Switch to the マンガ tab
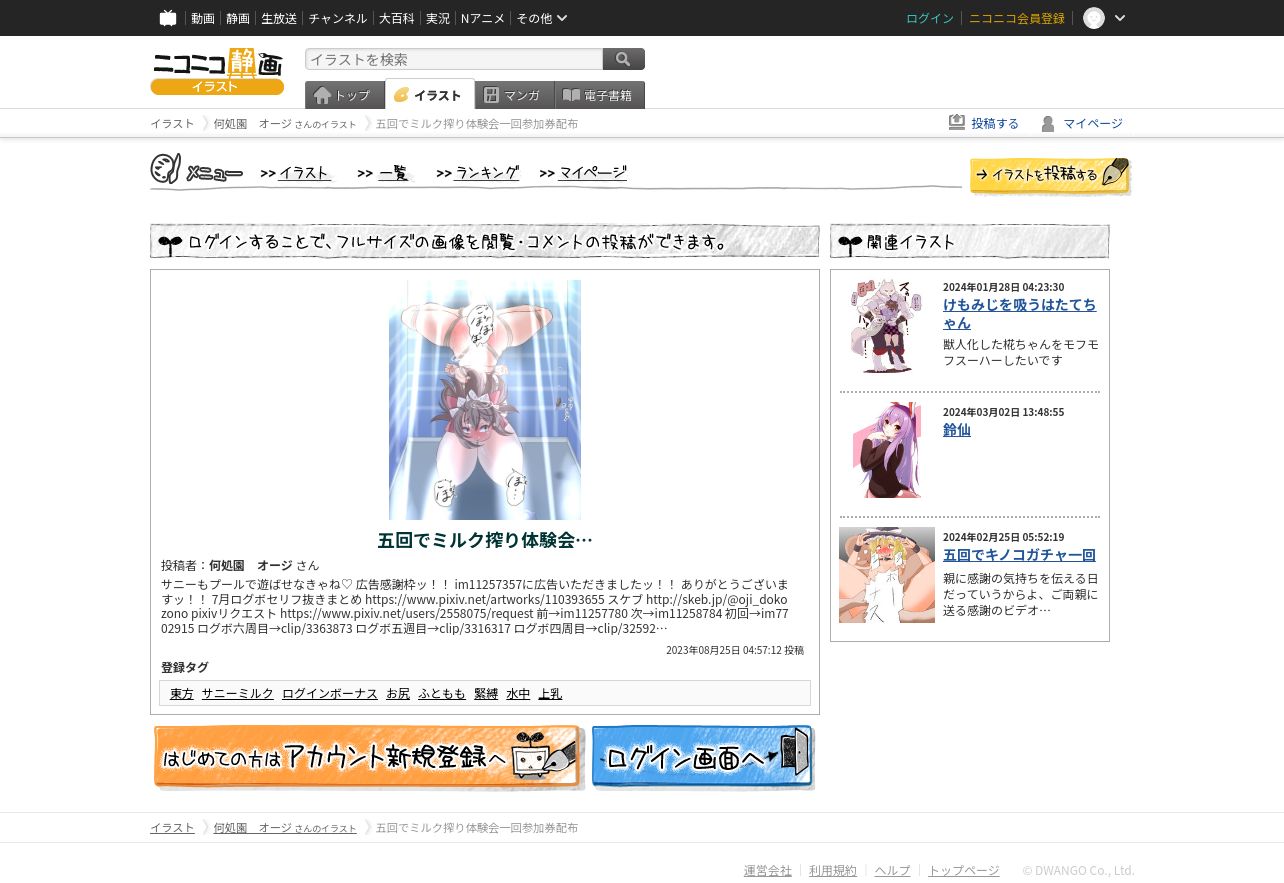The image size is (1284, 883). click(514, 95)
